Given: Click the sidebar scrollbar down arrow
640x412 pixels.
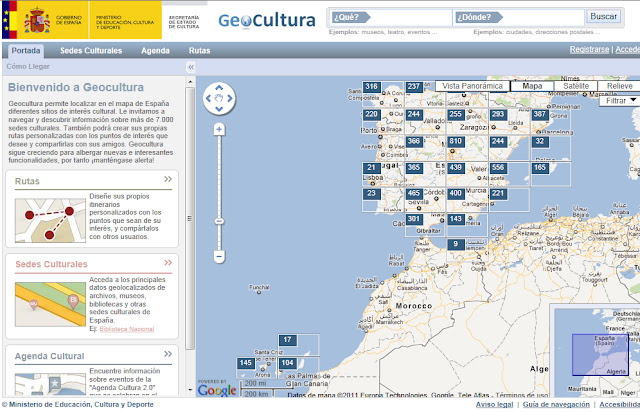Looking at the screenshot, I should pos(190,390).
